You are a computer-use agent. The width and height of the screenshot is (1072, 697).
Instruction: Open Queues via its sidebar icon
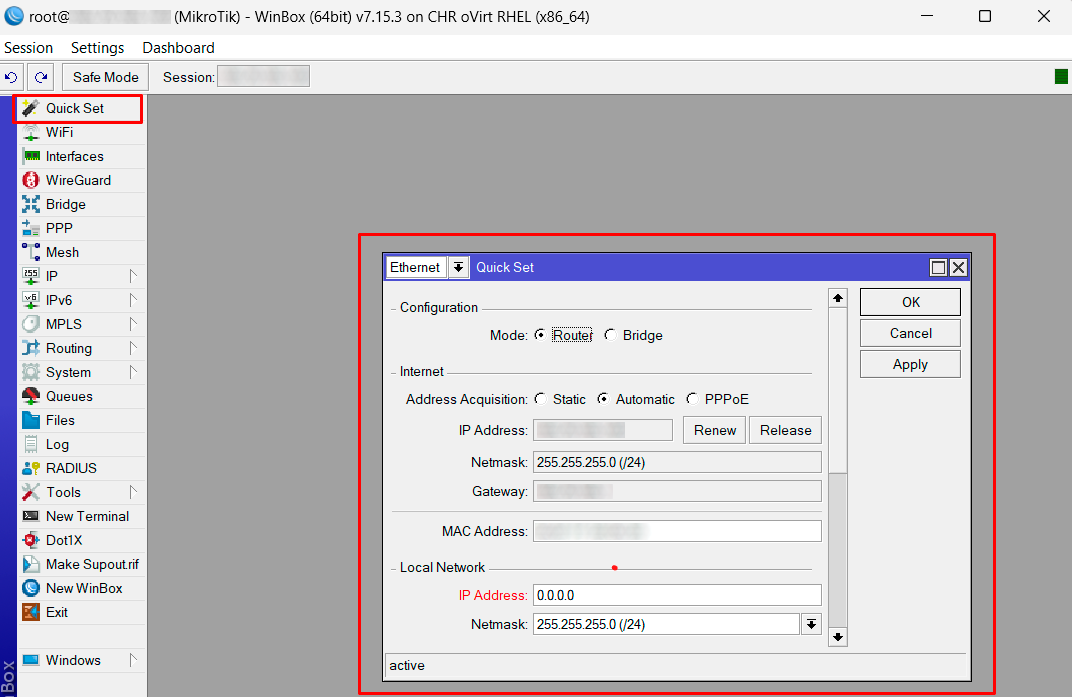(x=30, y=396)
